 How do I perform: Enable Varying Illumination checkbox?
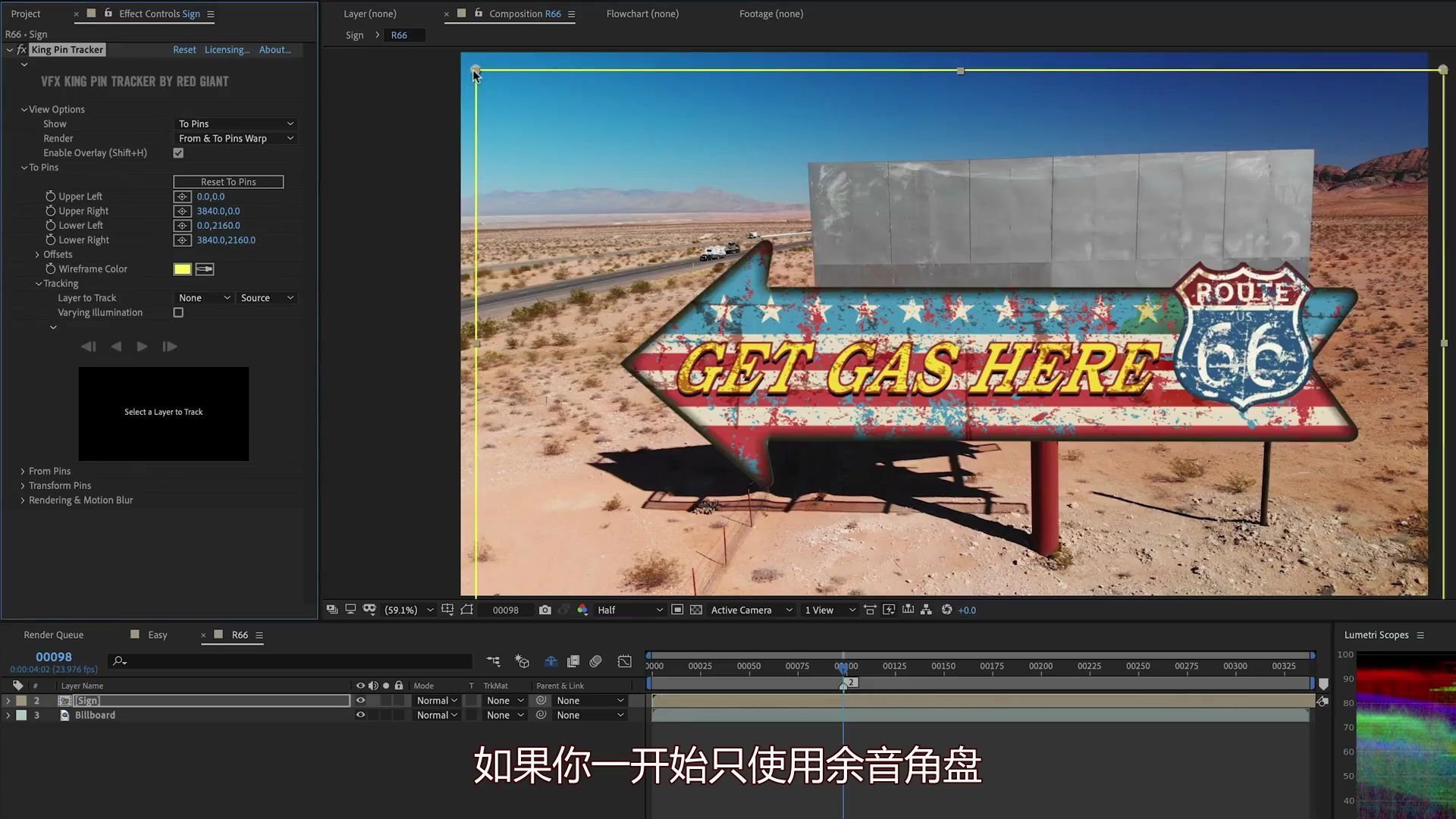[x=178, y=312]
